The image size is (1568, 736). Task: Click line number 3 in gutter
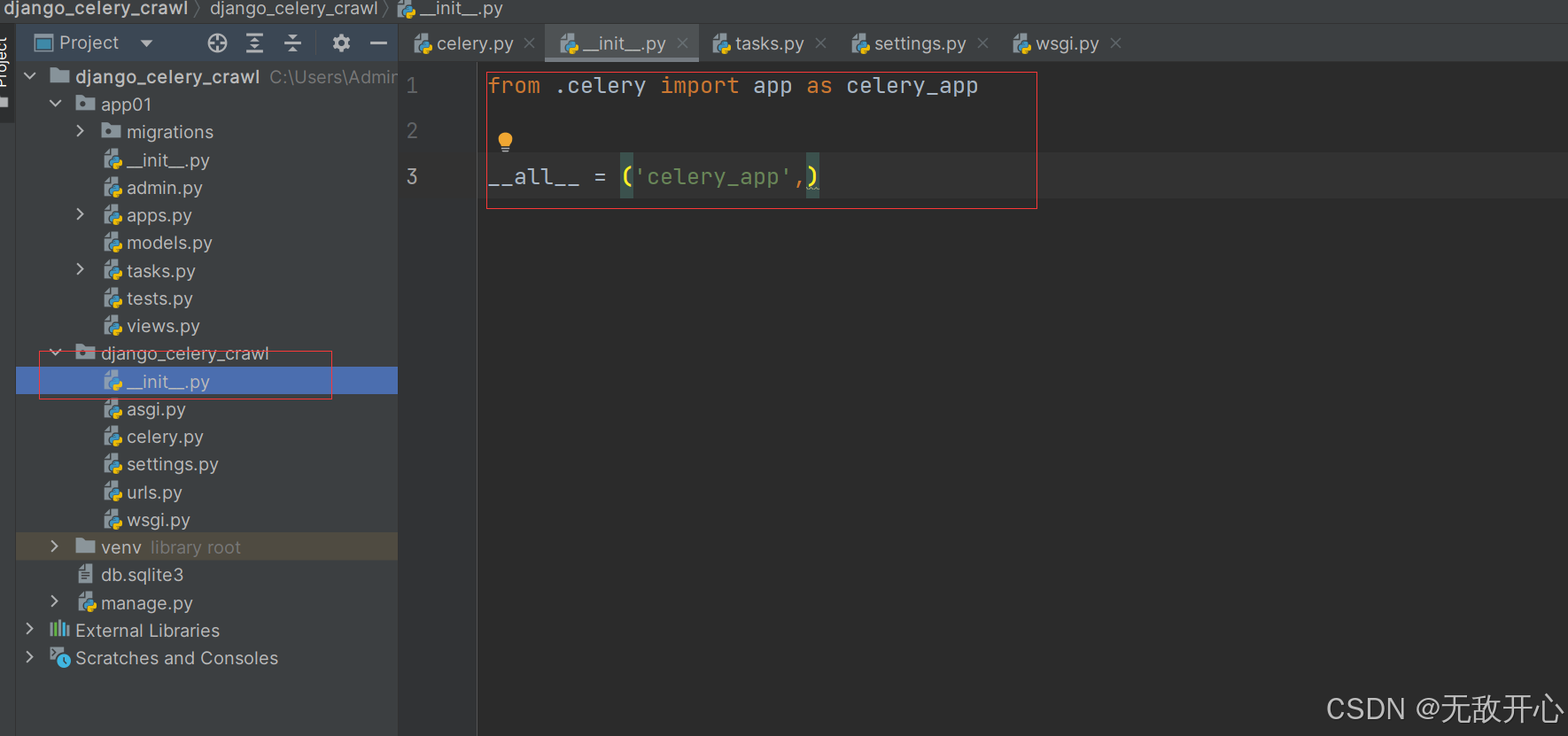click(412, 176)
